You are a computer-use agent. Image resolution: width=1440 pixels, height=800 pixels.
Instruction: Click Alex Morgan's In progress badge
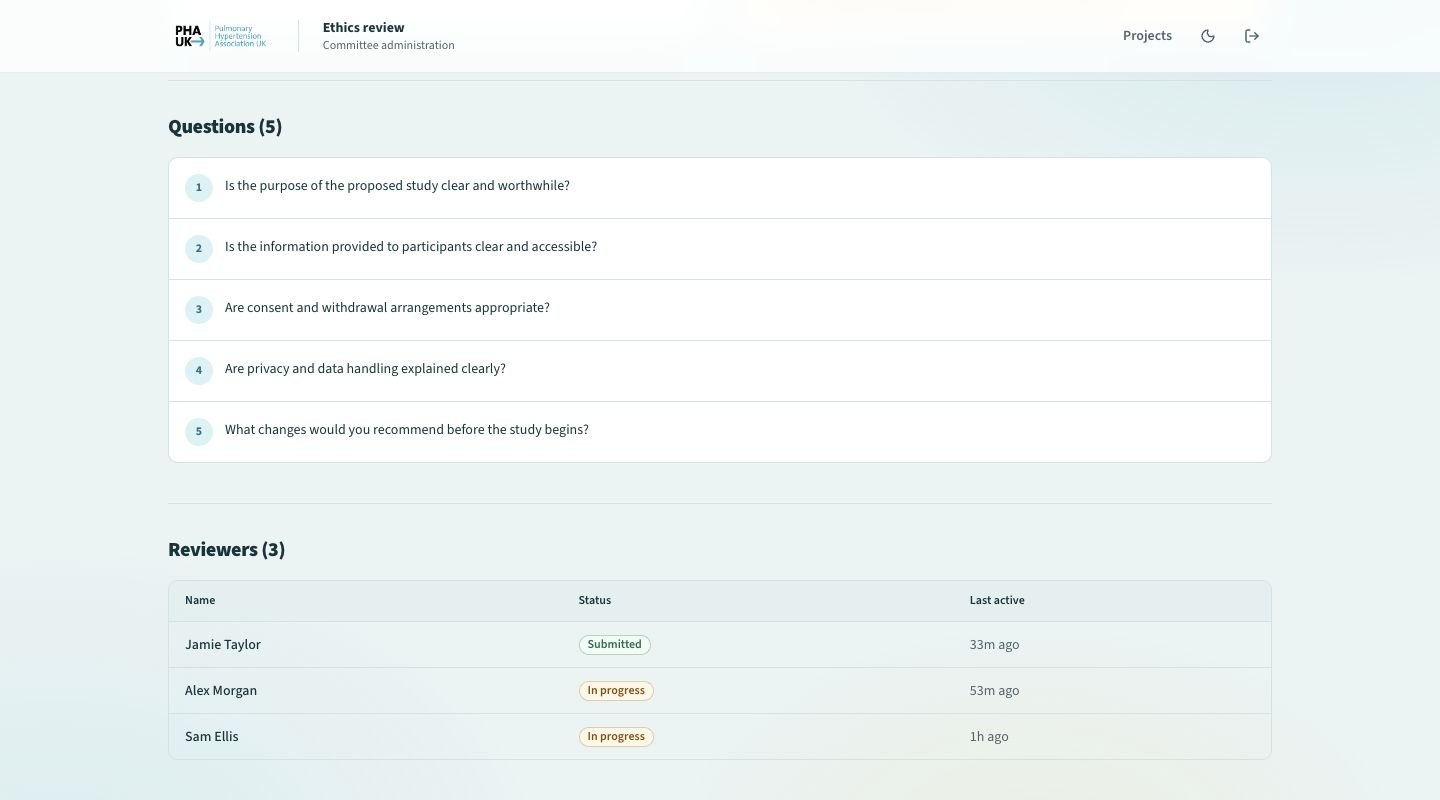pyautogui.click(x=616, y=690)
